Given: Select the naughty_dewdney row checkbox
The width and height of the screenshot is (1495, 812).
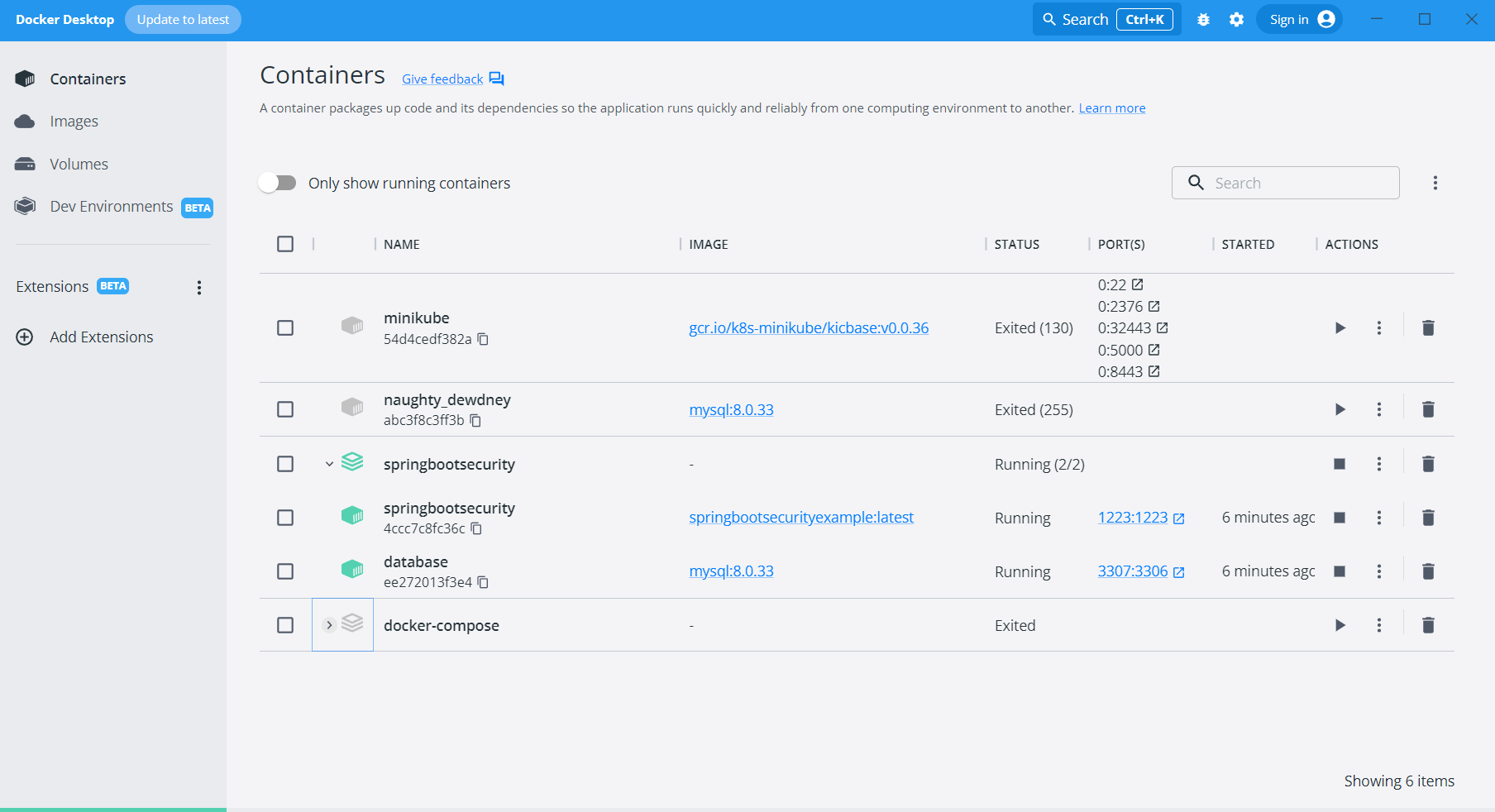Looking at the screenshot, I should (x=285, y=409).
